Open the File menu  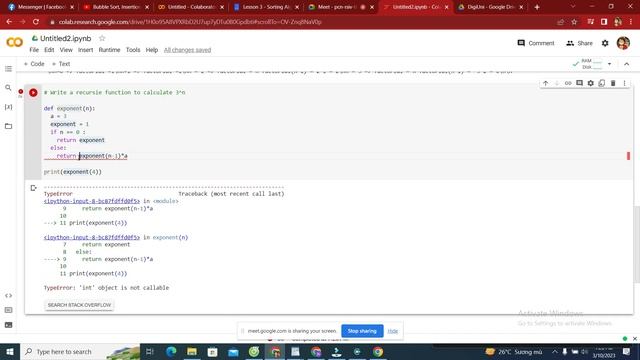click(34, 50)
